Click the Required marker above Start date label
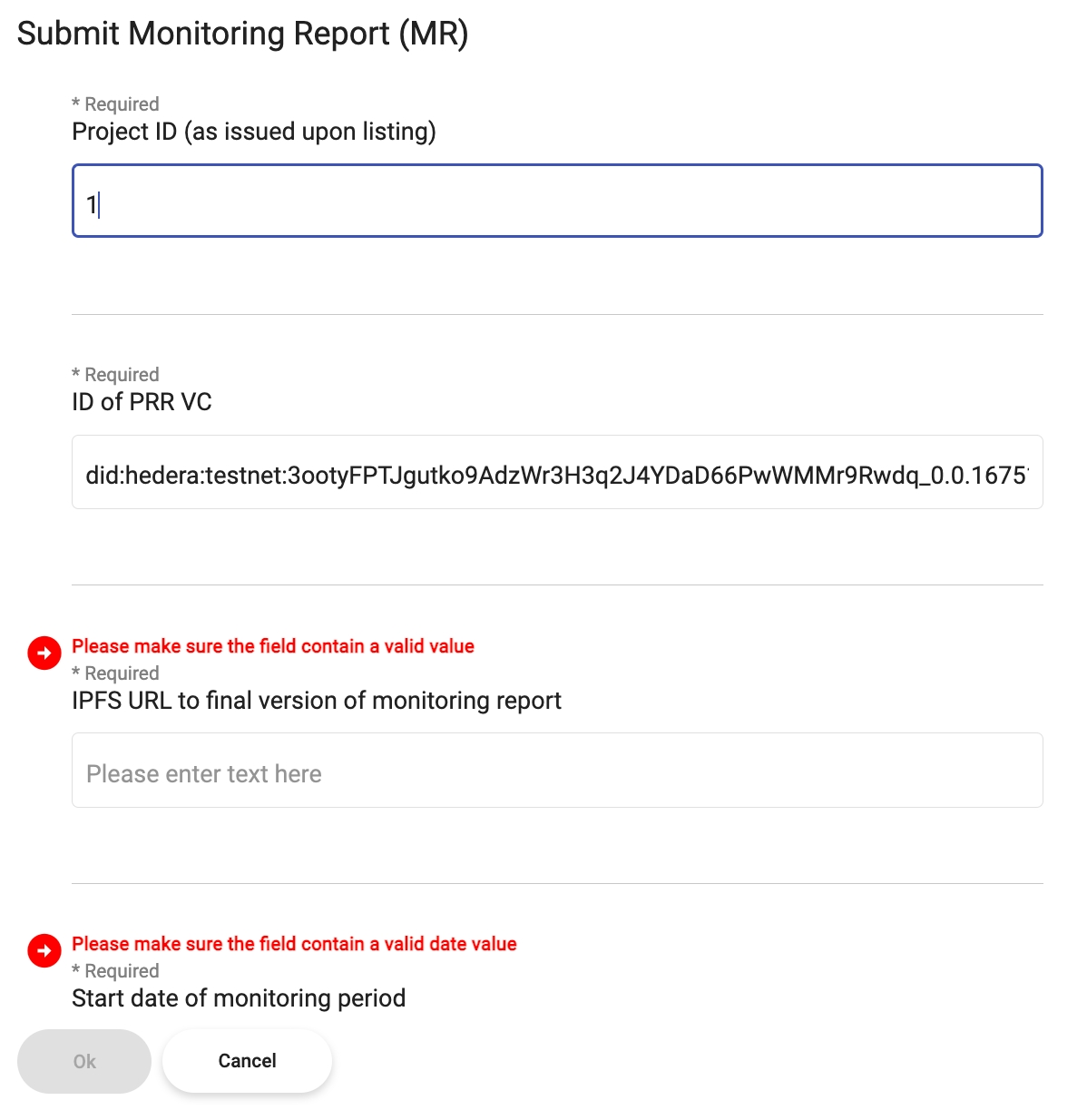This screenshot has width=1087, height=1120. coord(115,971)
